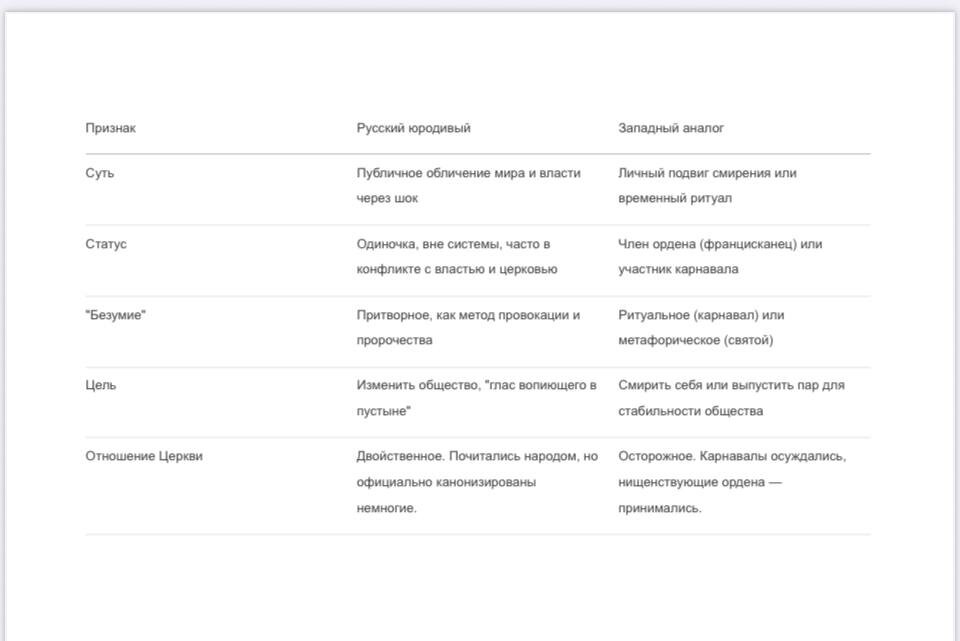The image size is (960, 641).
Task: Click the cell "Притворное, как метод провокации"
Action: [x=468, y=328]
